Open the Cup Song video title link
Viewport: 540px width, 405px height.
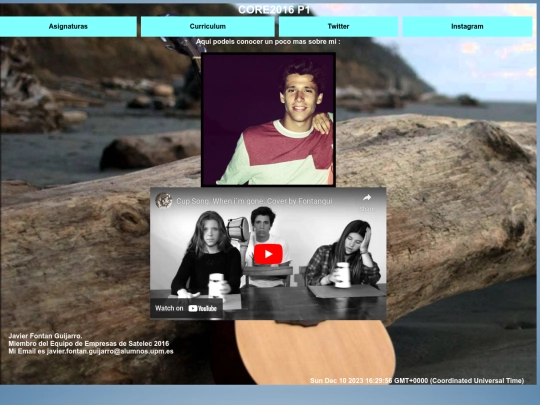click(x=254, y=201)
